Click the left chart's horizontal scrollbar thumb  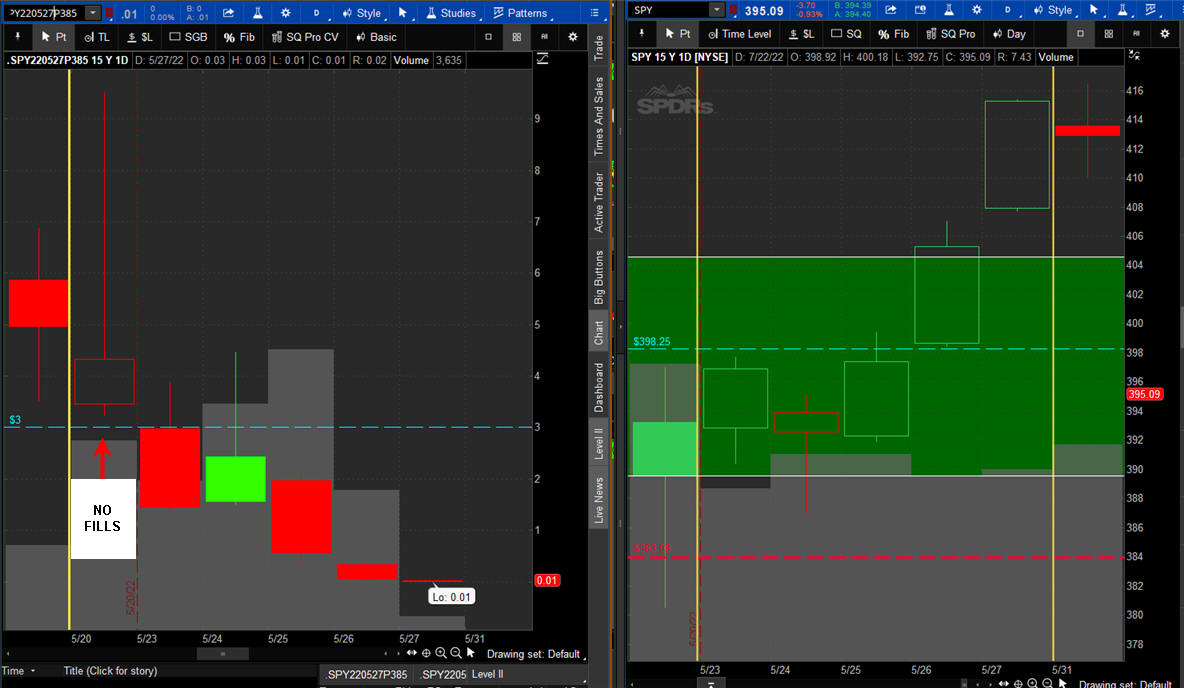pyautogui.click(x=222, y=654)
